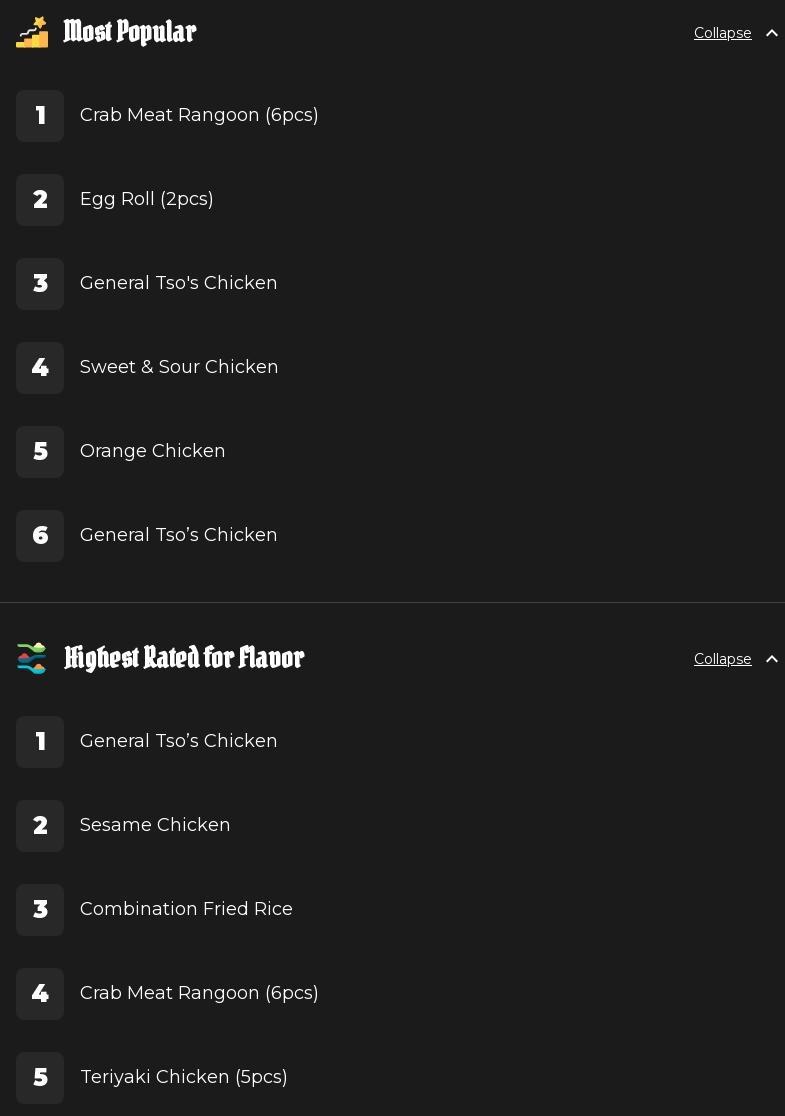This screenshot has width=785, height=1116.
Task: Select Orange Chicken from the list
Action: 153,451
